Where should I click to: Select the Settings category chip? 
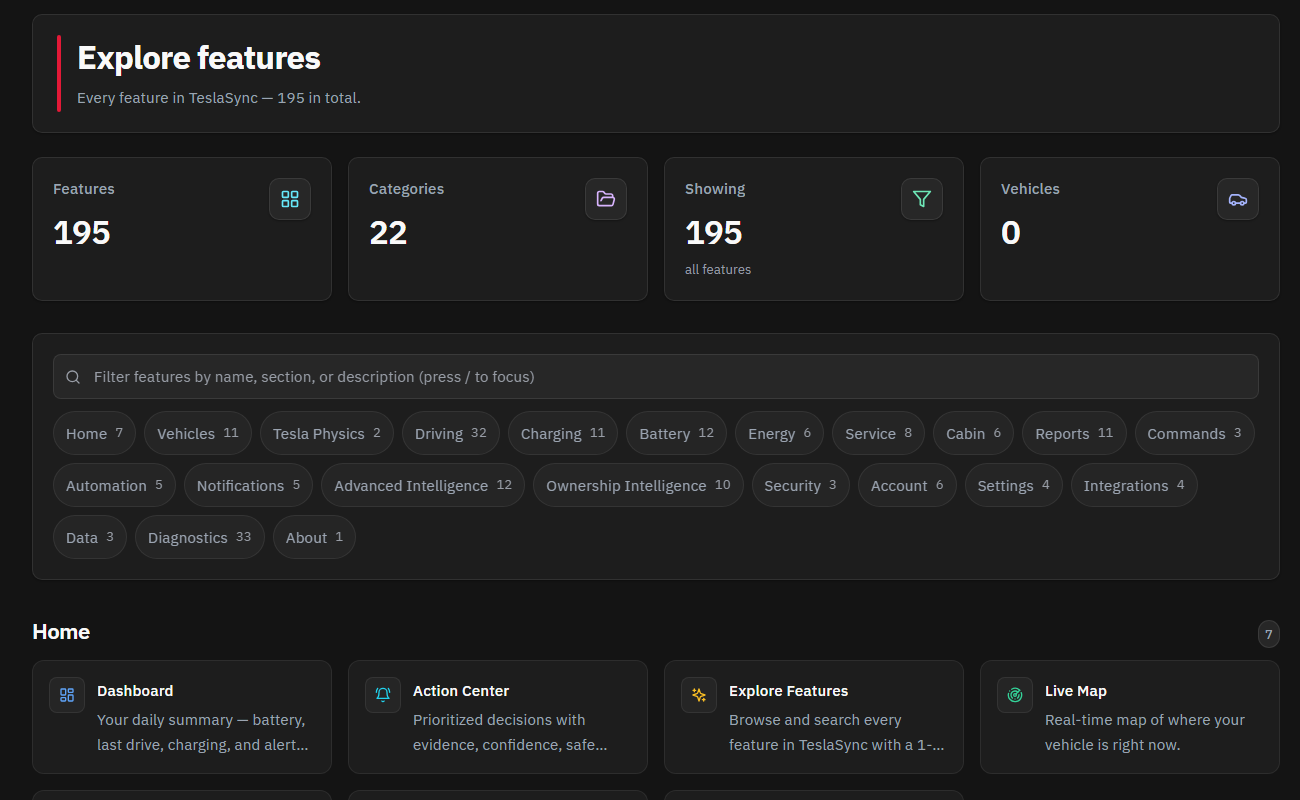[1014, 485]
